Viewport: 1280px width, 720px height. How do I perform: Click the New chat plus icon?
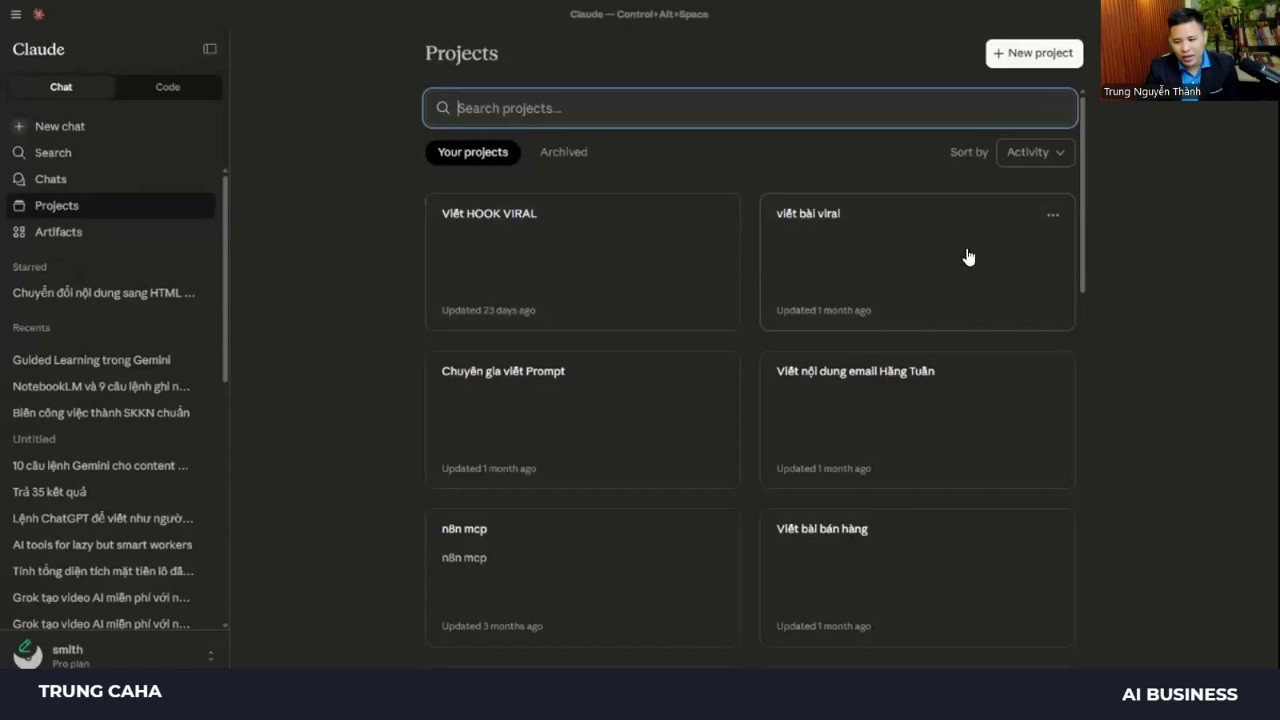pyautogui.click(x=19, y=126)
